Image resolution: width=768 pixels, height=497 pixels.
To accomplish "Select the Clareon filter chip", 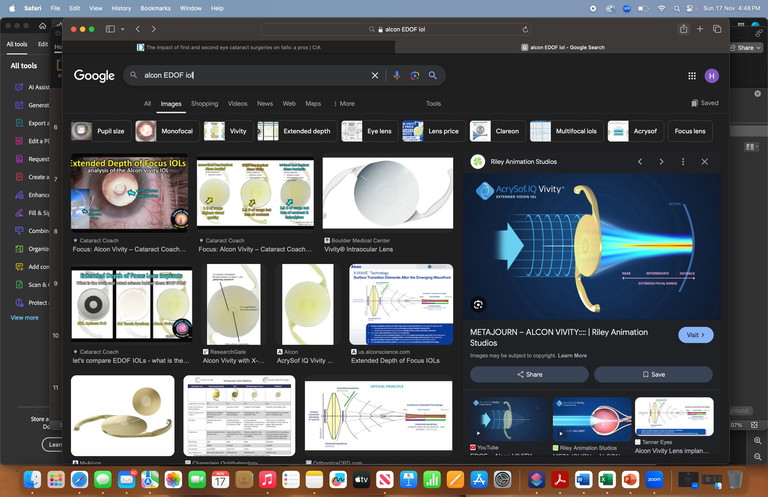I will click(497, 131).
